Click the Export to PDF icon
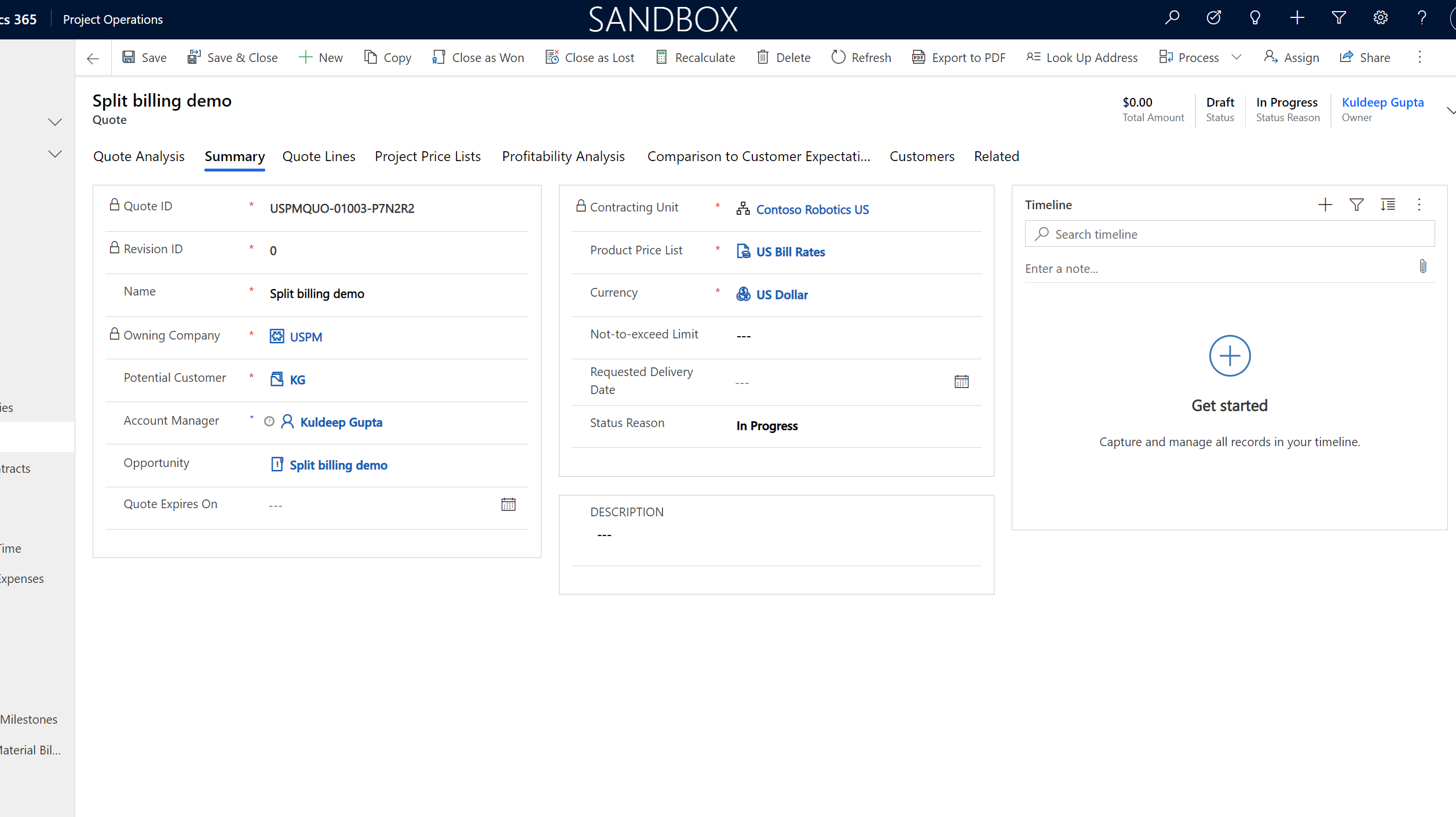This screenshot has width=1456, height=817. pos(918,57)
